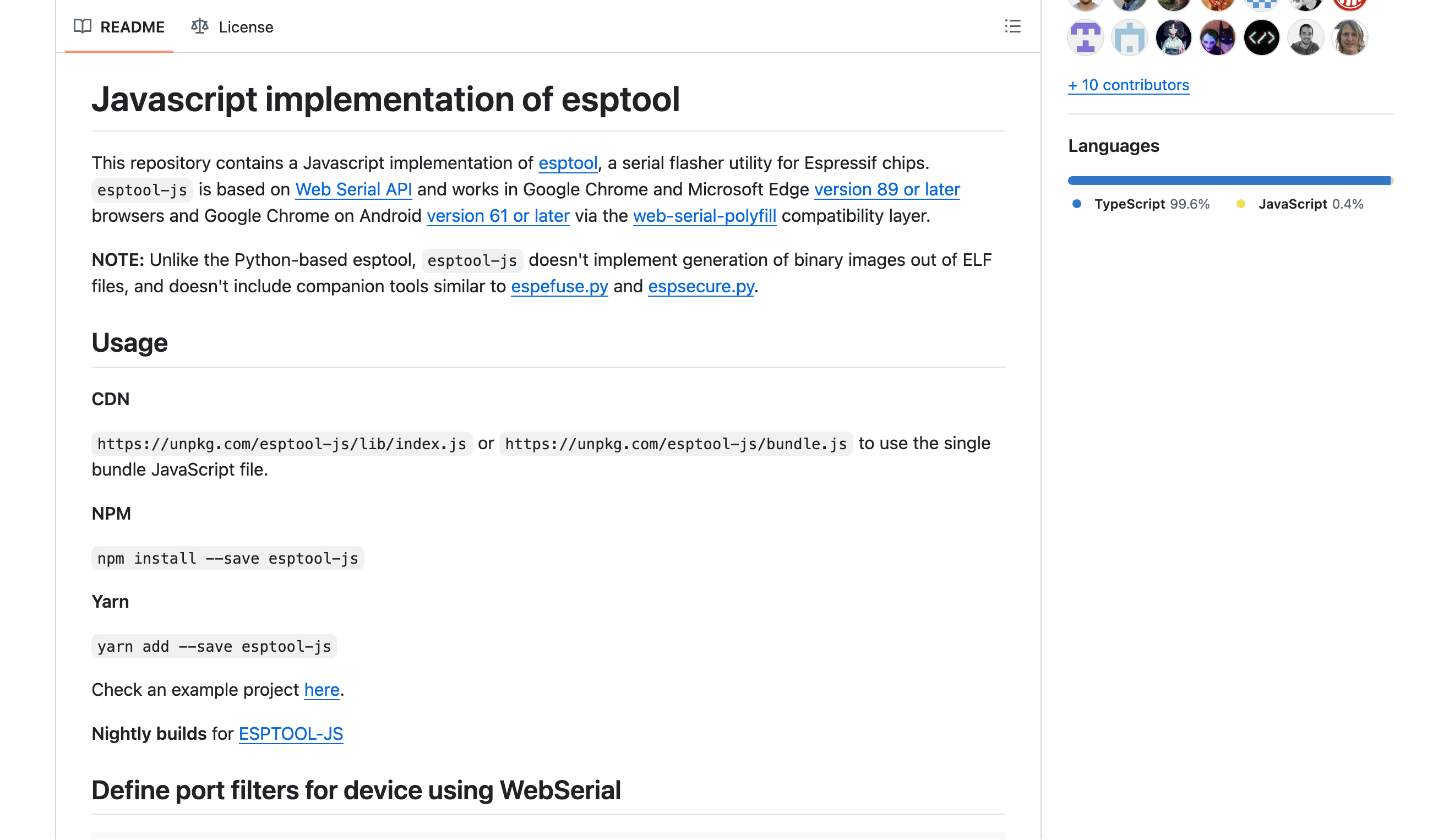Click the TypeScript blue language dot
Image resolution: width=1449 pixels, height=840 pixels.
(1077, 204)
